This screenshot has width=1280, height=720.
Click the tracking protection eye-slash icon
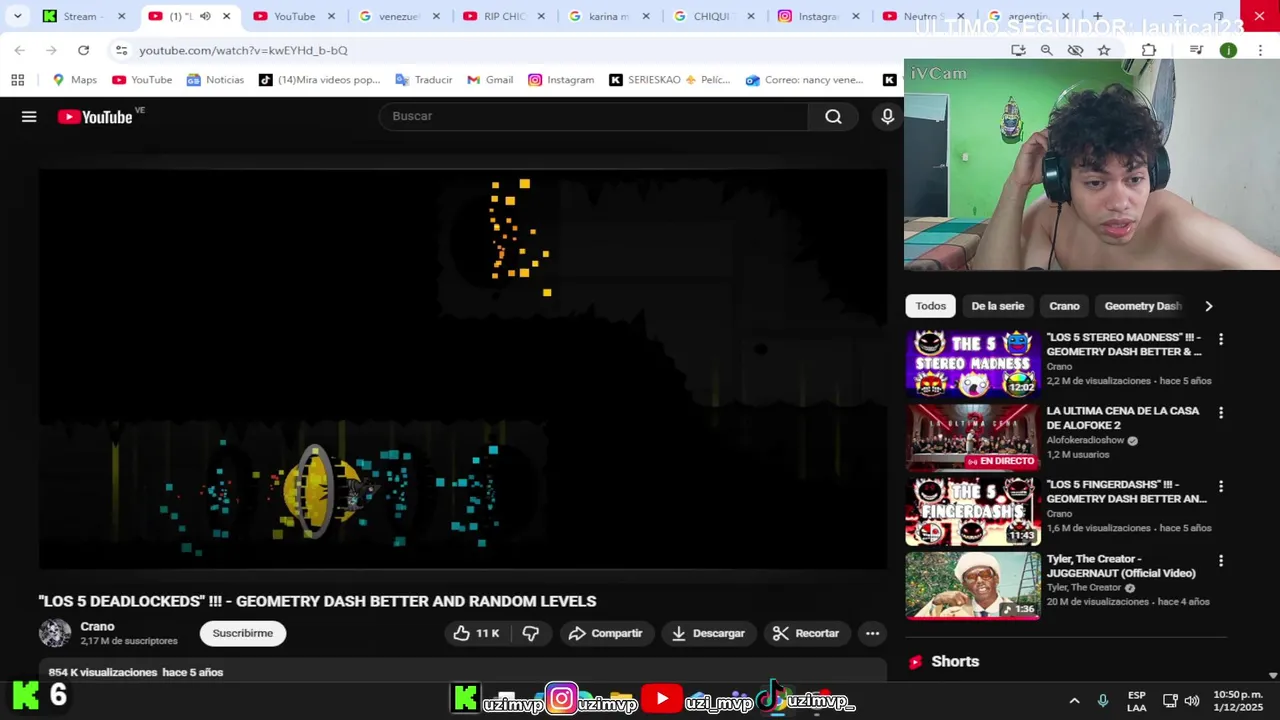1075,50
